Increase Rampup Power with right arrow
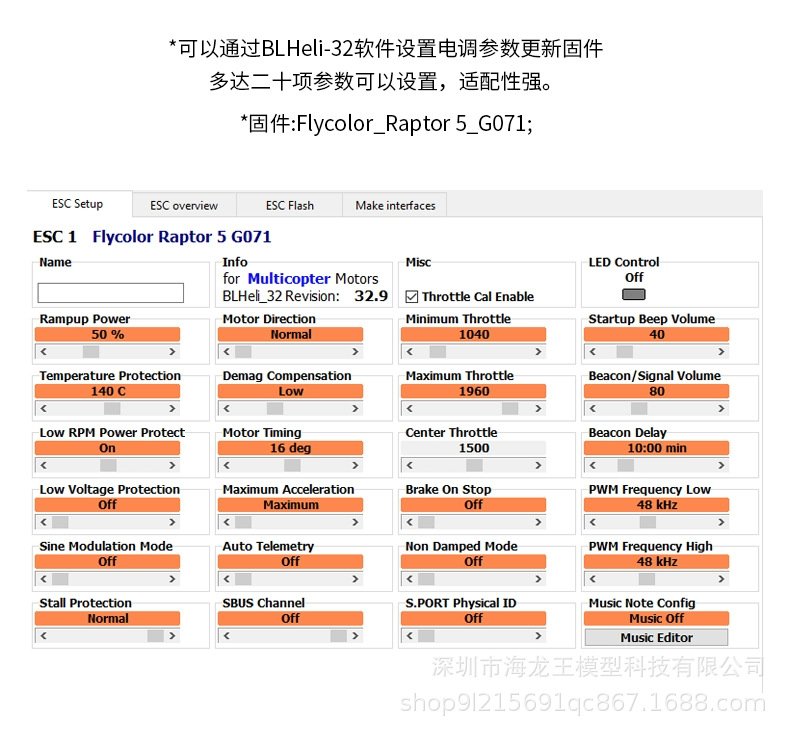The width and height of the screenshot is (790, 734). pyautogui.click(x=172, y=352)
